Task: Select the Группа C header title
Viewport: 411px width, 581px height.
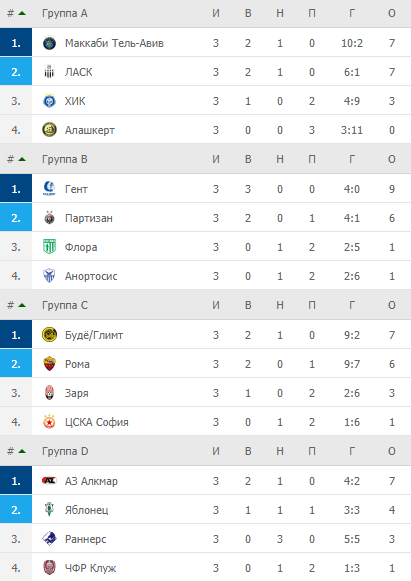Action: (x=65, y=305)
